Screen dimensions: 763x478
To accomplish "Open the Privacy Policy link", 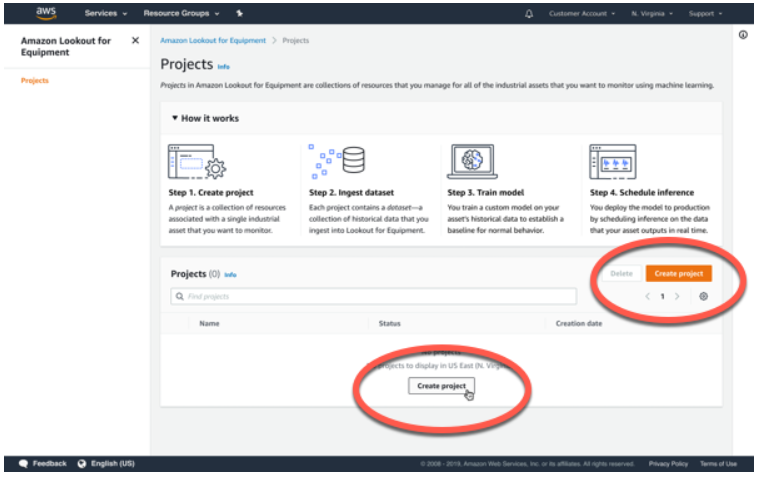I will click(x=668, y=464).
